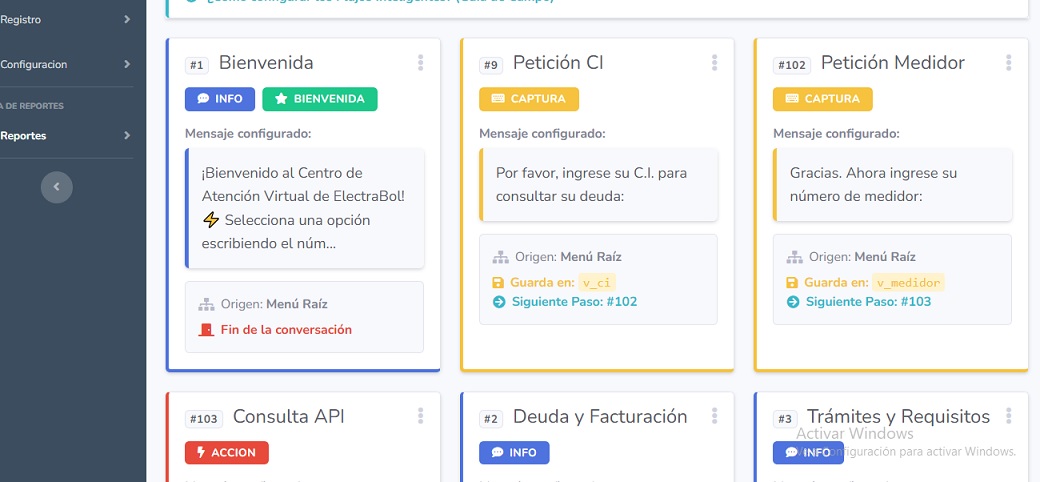Click the INFO badge on Bienvenida card
This screenshot has height=482, width=1040.
pos(220,99)
